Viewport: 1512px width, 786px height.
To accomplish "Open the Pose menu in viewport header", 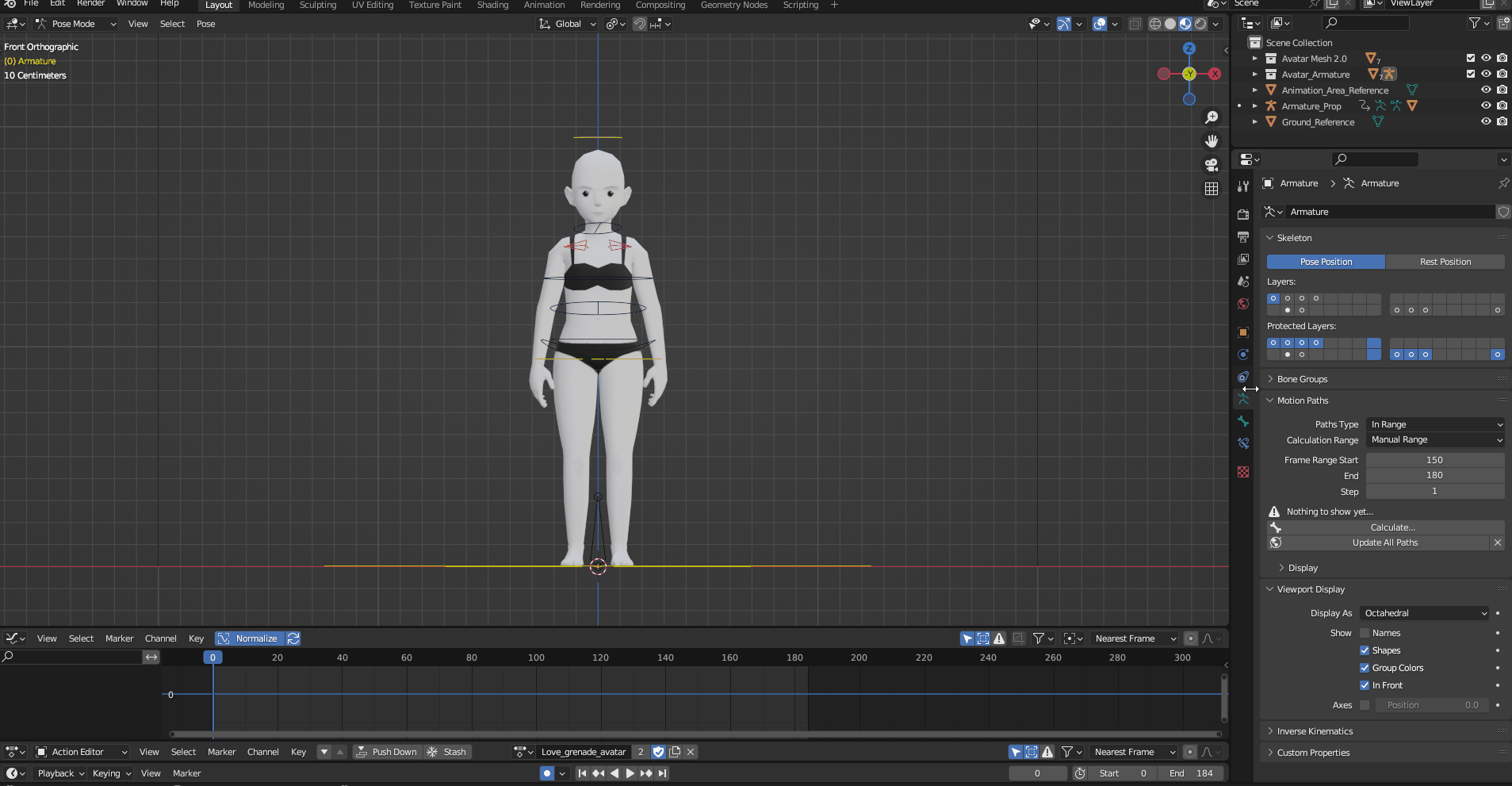I will click(205, 24).
